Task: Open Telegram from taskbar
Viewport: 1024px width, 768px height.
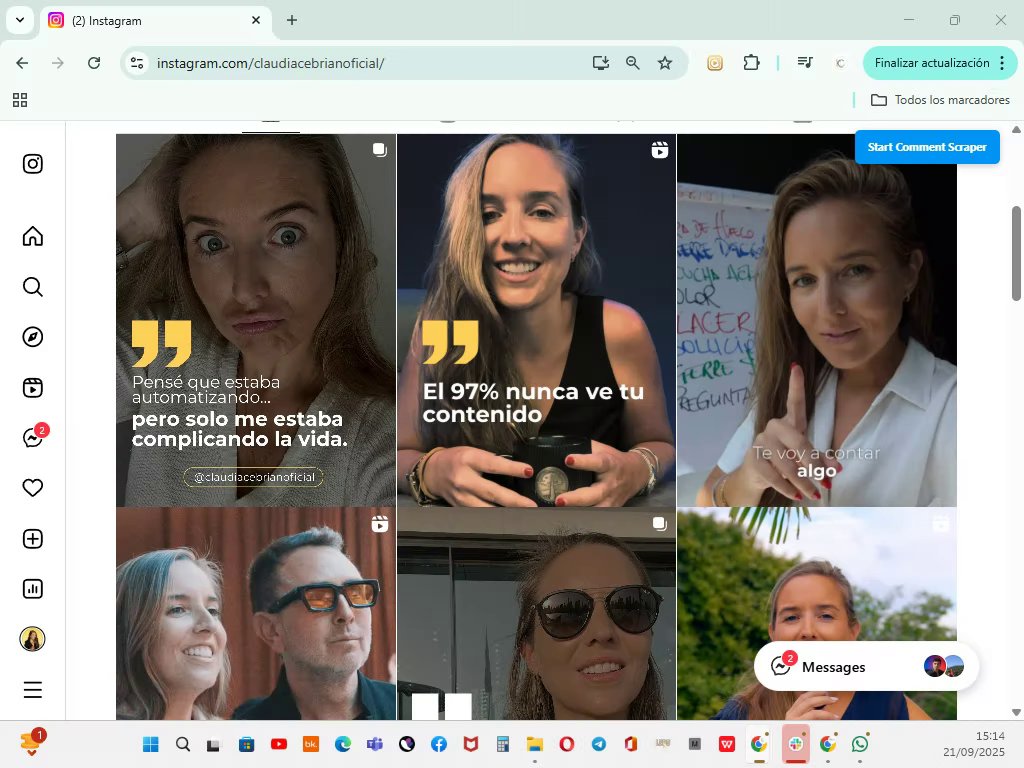Action: click(x=599, y=744)
